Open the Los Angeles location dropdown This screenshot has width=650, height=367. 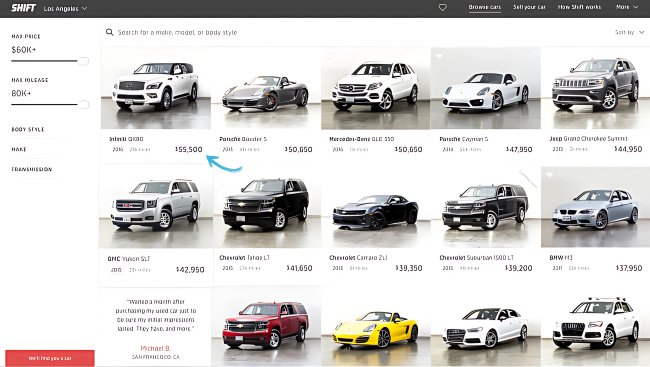(x=65, y=8)
